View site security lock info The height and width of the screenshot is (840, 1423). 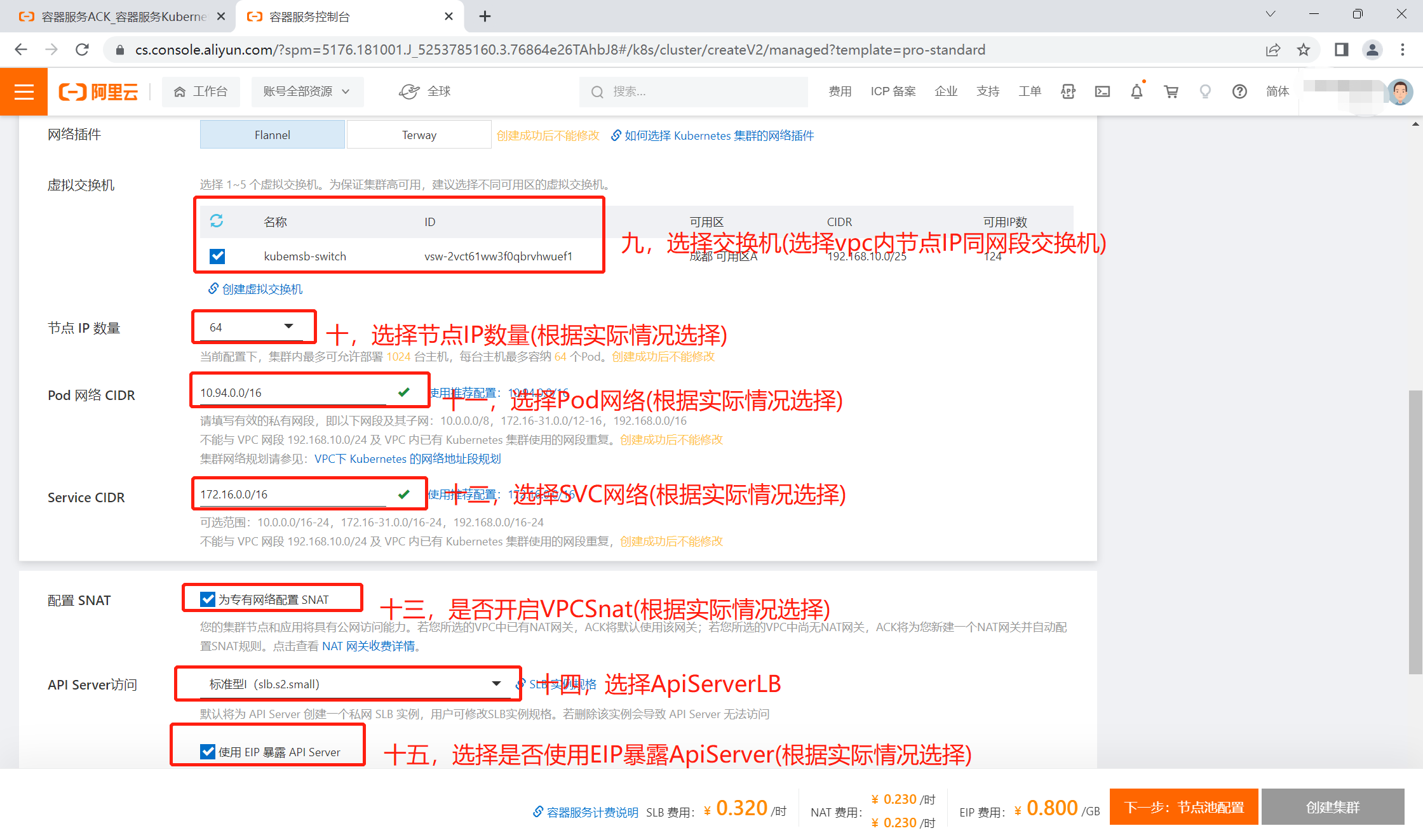tap(119, 50)
